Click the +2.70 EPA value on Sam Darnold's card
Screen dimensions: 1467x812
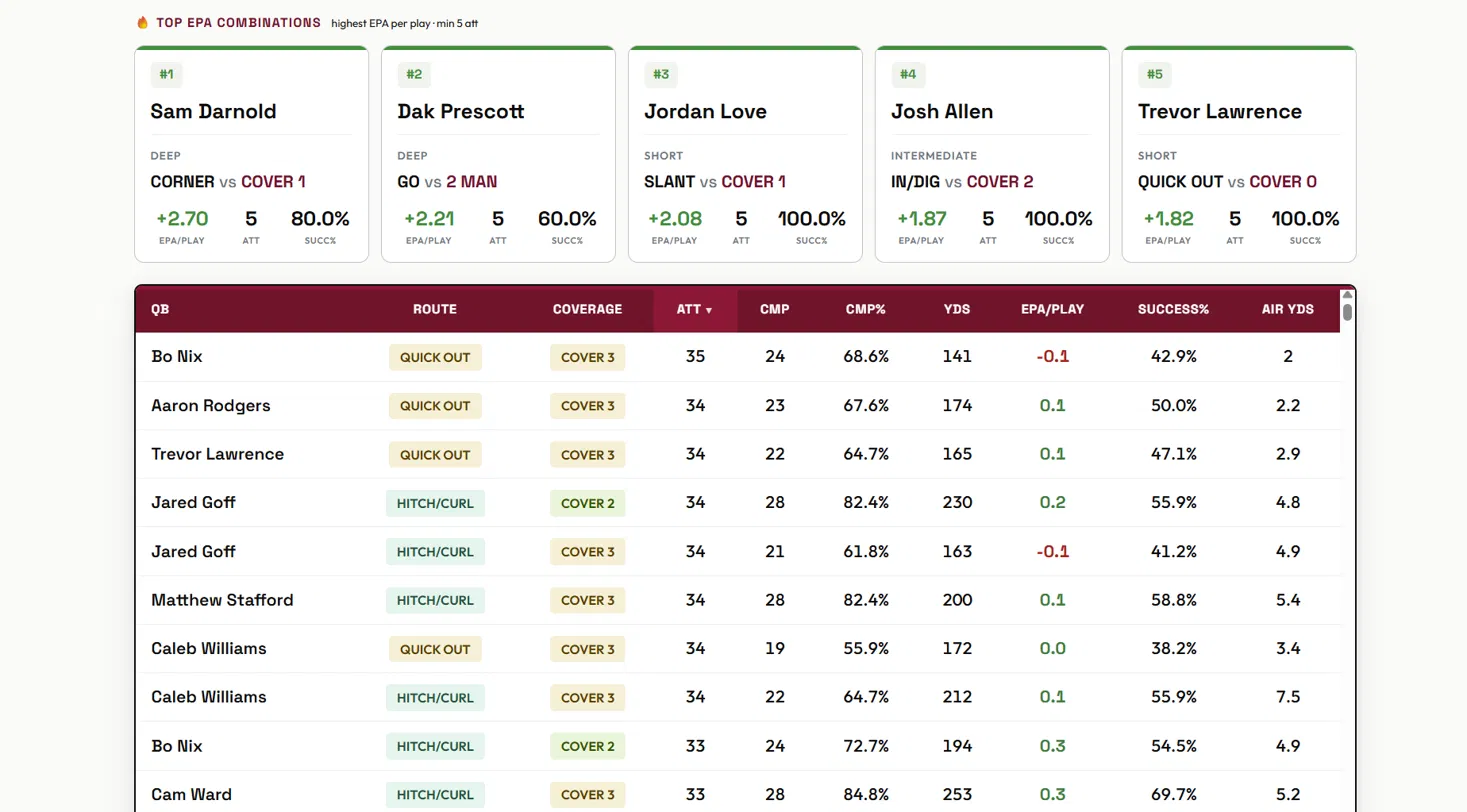coord(181,219)
